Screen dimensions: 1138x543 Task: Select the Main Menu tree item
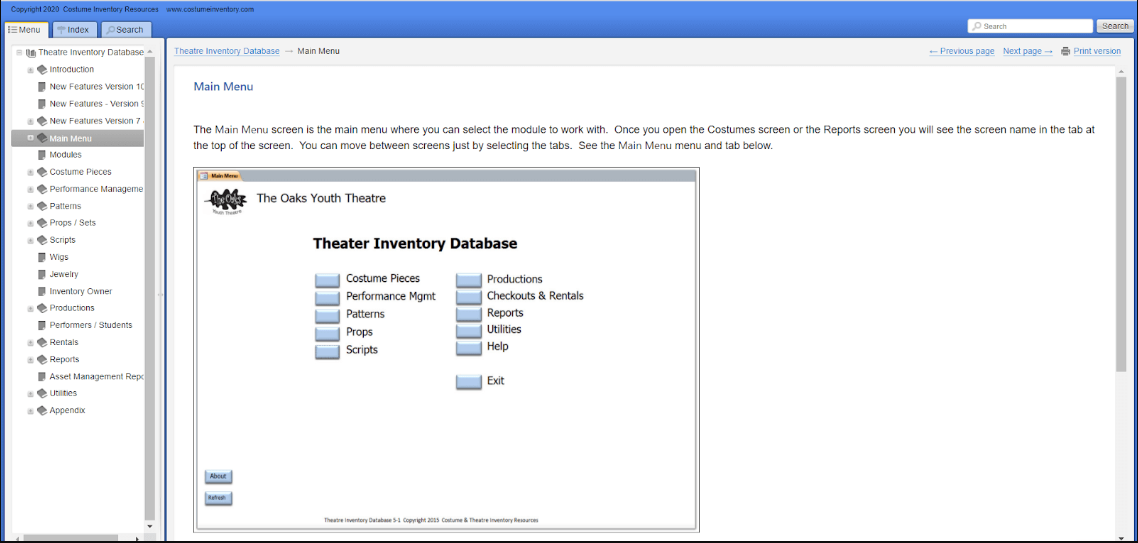[78, 138]
